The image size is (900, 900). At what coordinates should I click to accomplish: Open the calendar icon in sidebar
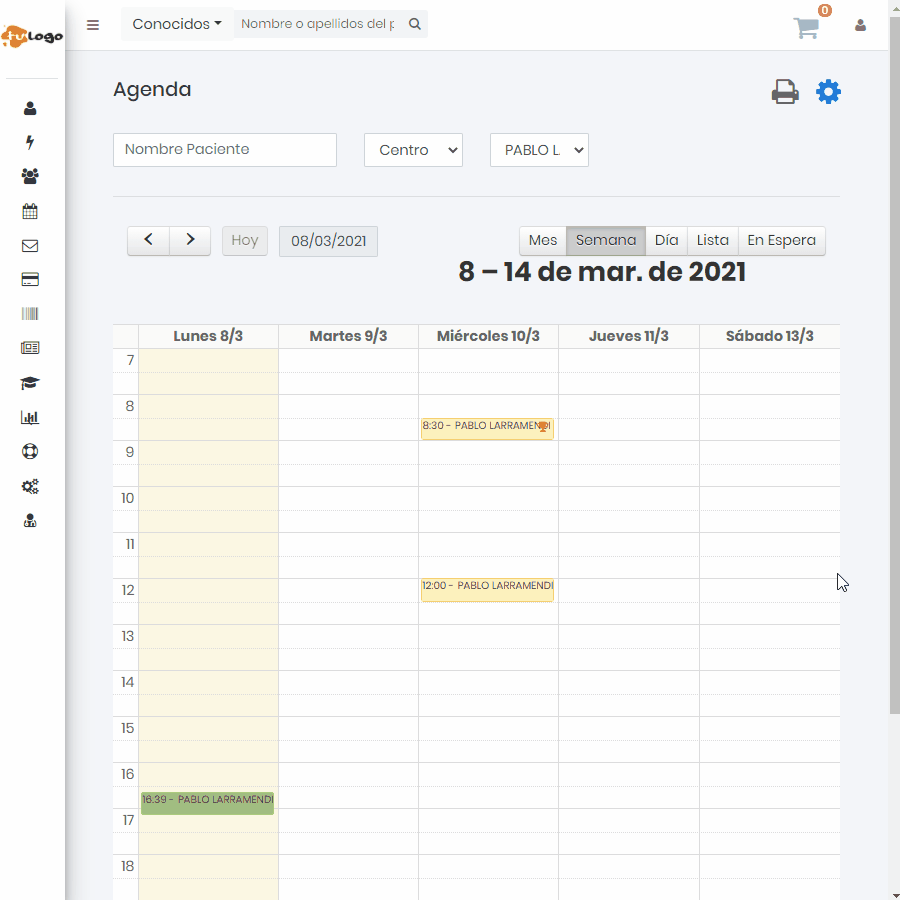tap(30, 212)
